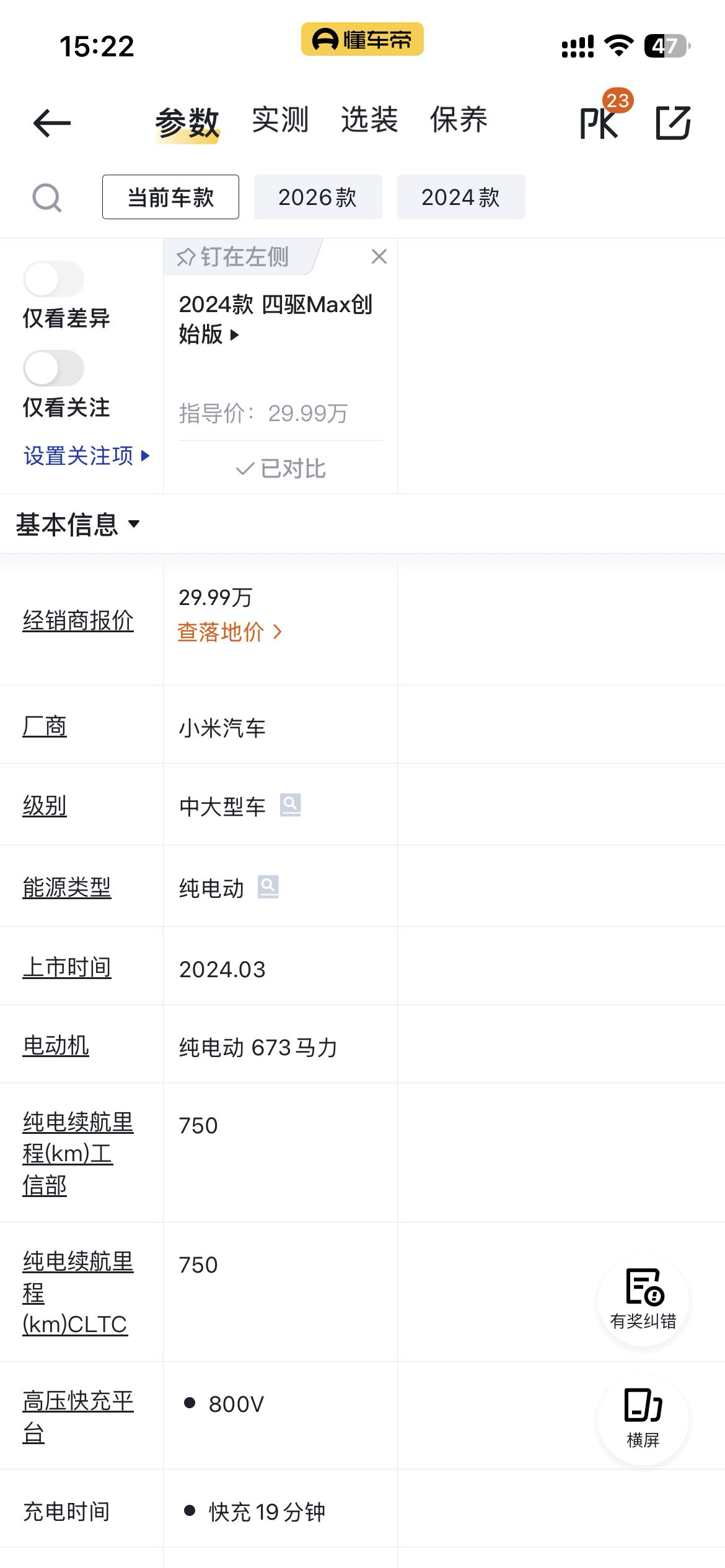Tap the search magnifier icon

click(x=47, y=198)
